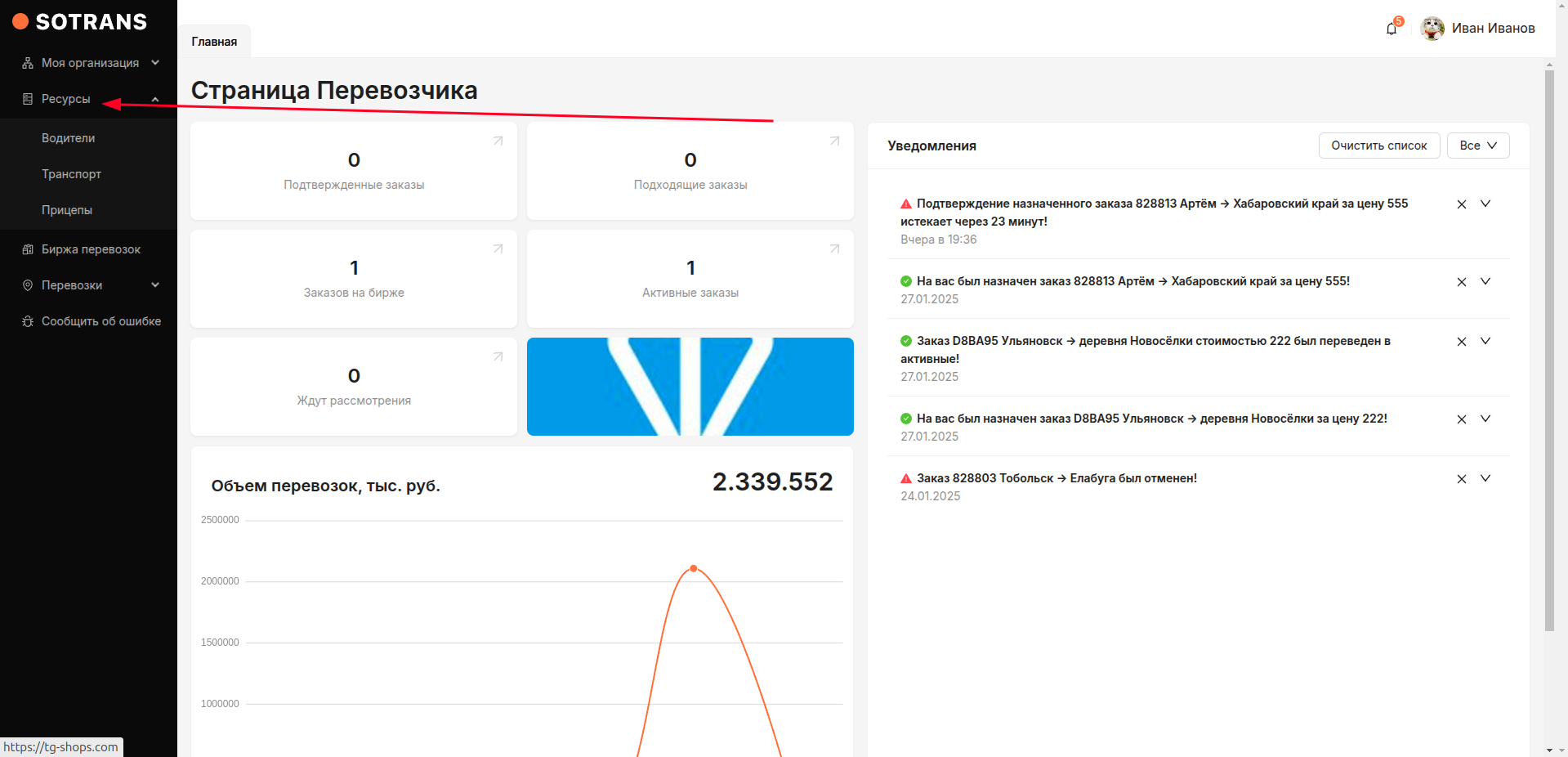Open Сообщить об ошибке link
This screenshot has height=757, width=1568.
(101, 321)
